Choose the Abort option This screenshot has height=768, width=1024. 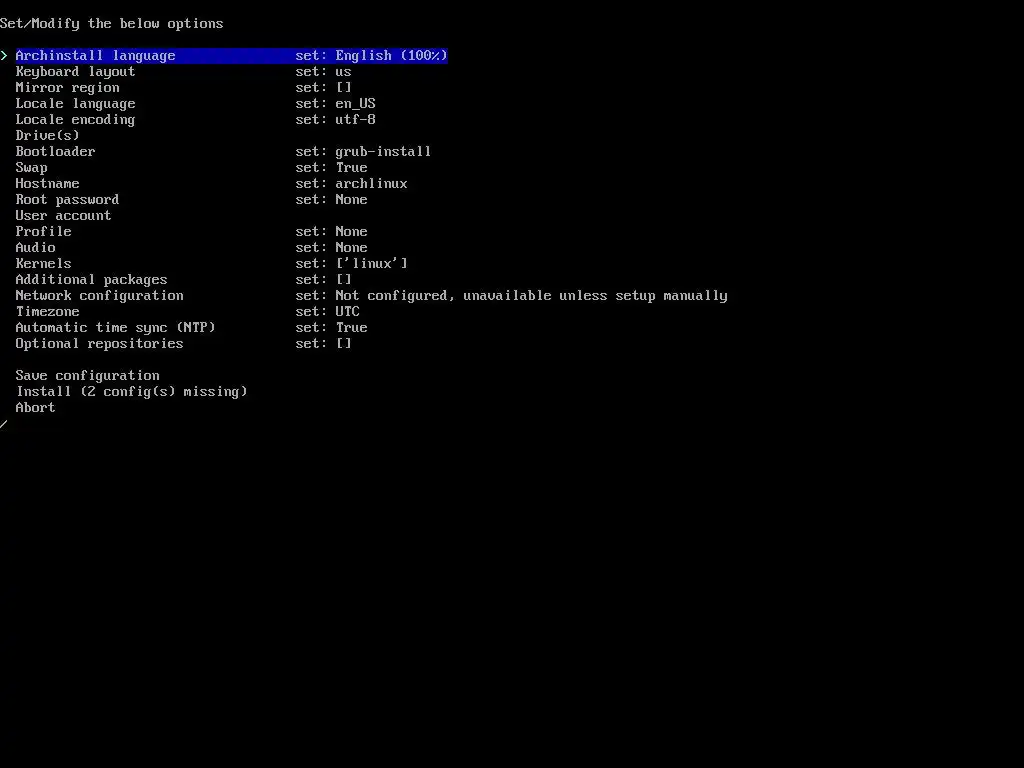pos(35,408)
